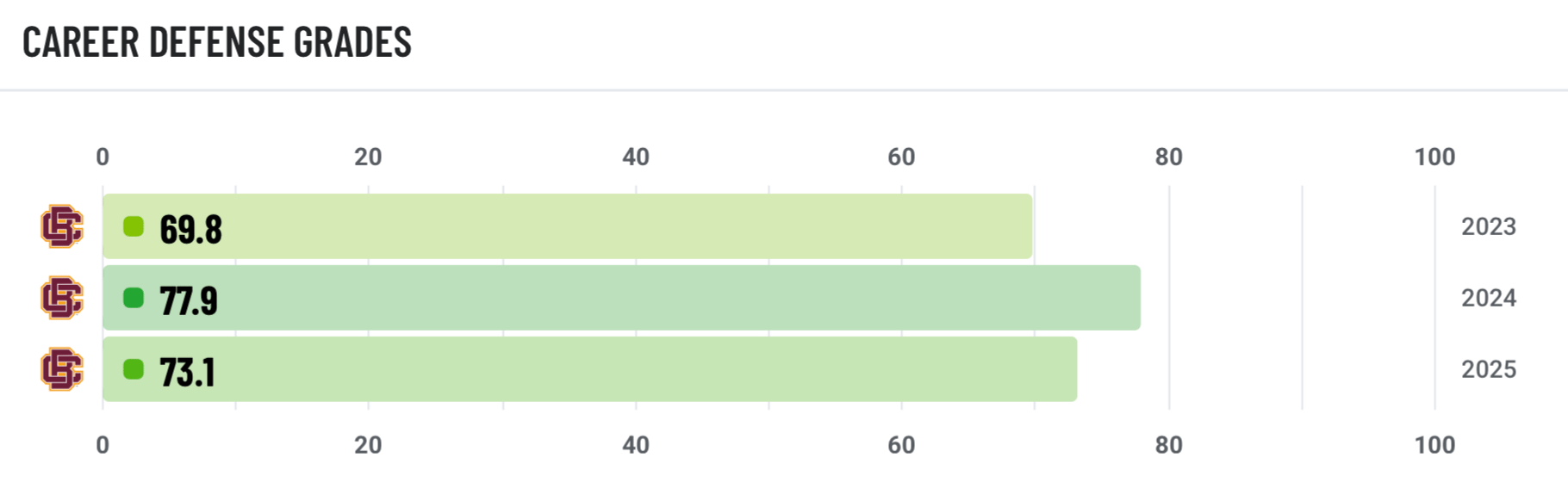
Task: Click the team logo beside the 2023 bar
Action: 62,226
